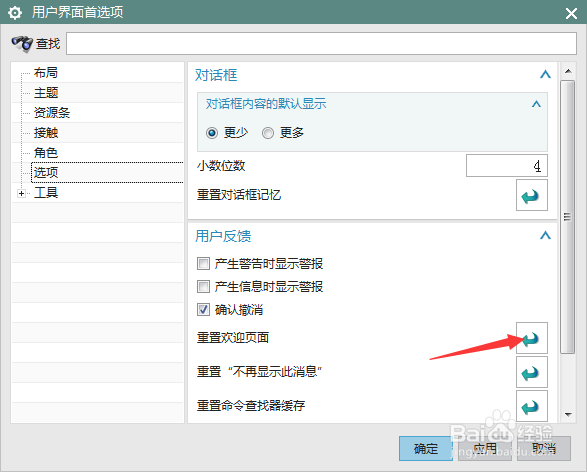Click the 确定 button
Image resolution: width=587 pixels, height=472 pixels.
[426, 448]
